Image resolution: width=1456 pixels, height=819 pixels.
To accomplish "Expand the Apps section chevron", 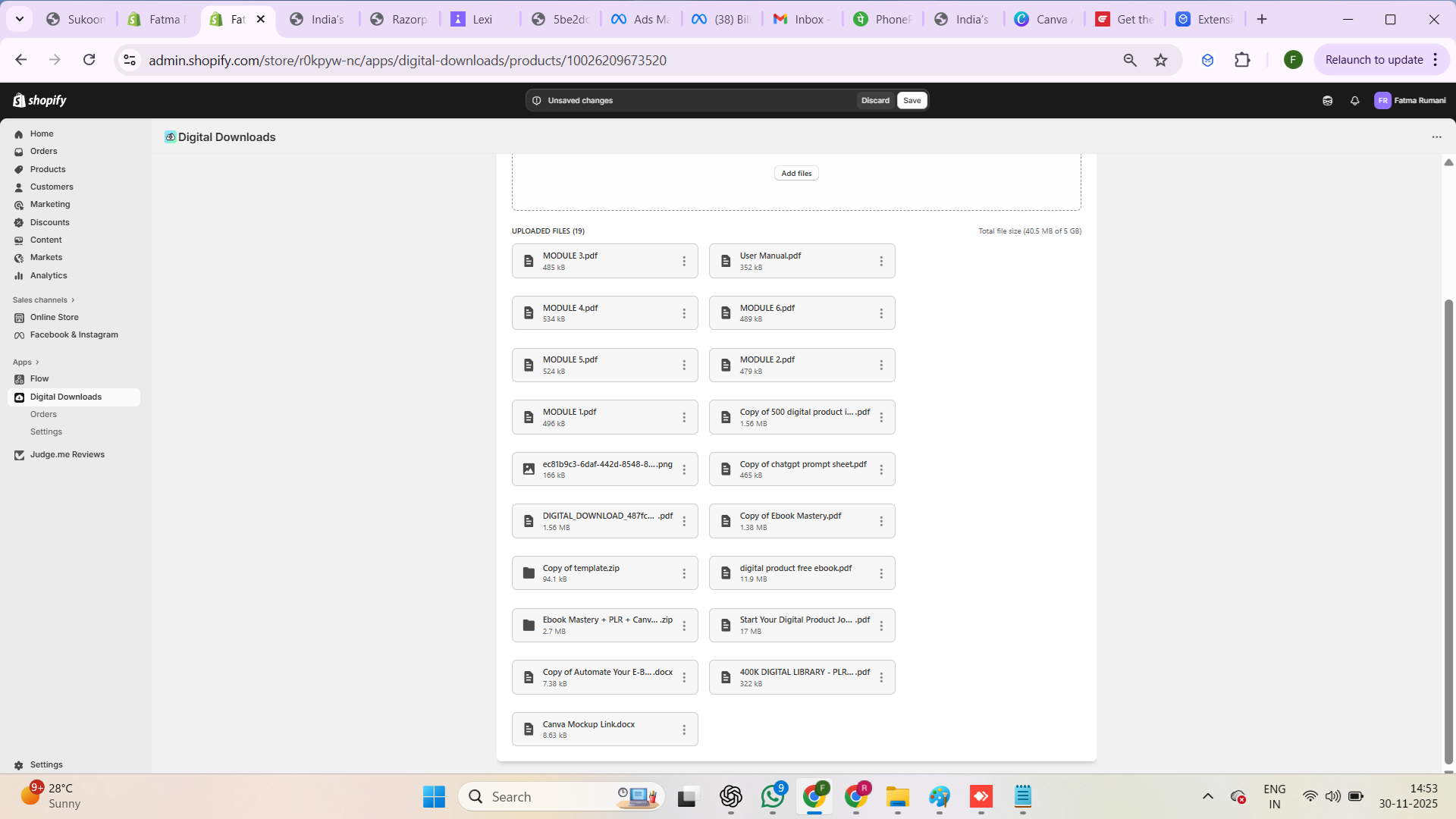I will pos(37,362).
